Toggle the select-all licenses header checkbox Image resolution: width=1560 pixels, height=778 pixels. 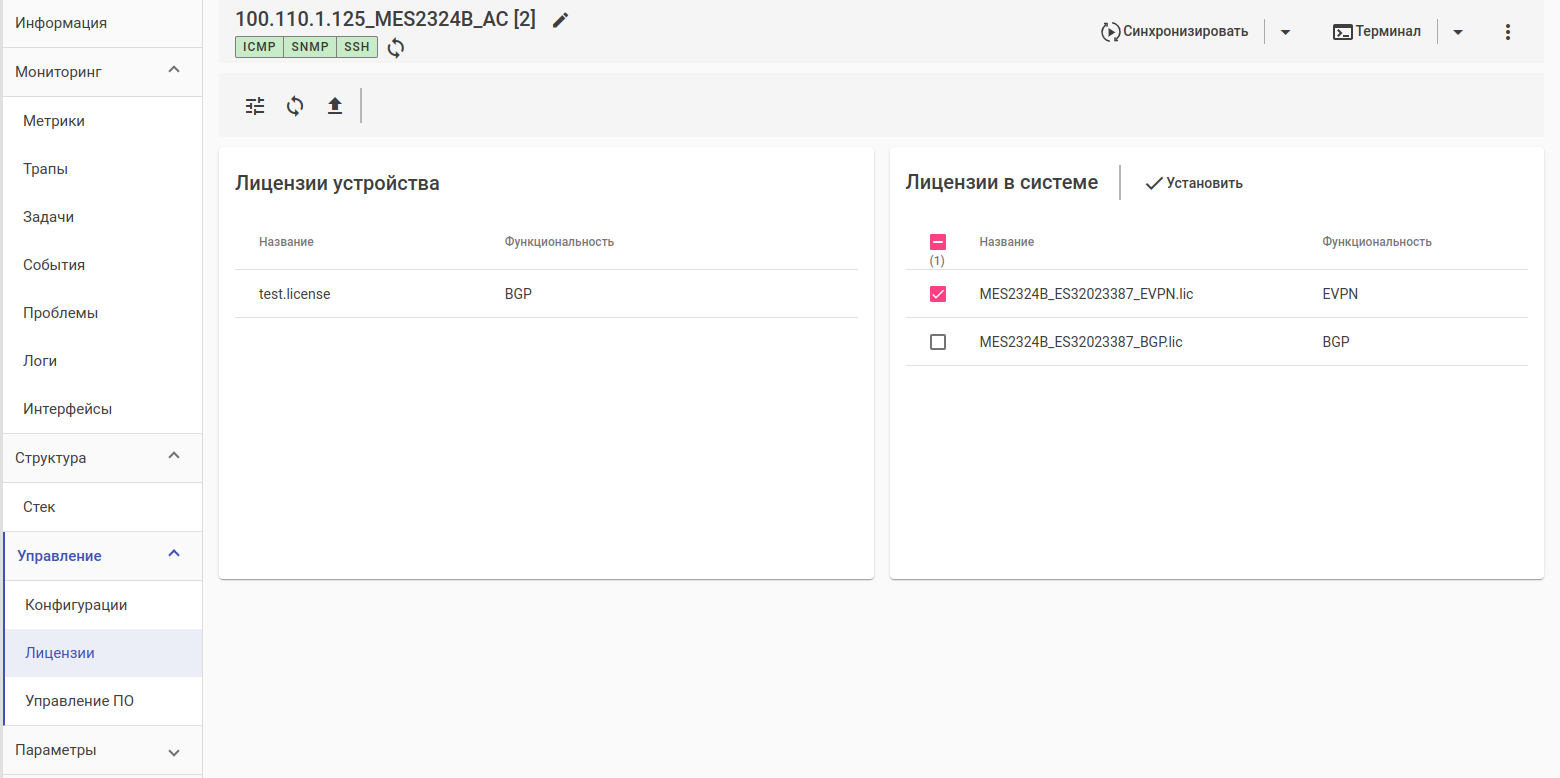938,242
